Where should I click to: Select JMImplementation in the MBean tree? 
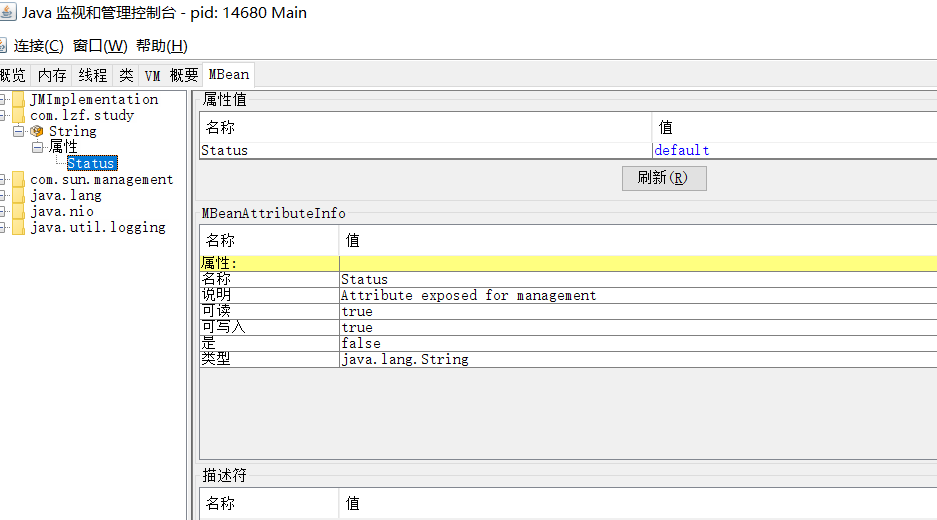[x=94, y=99]
